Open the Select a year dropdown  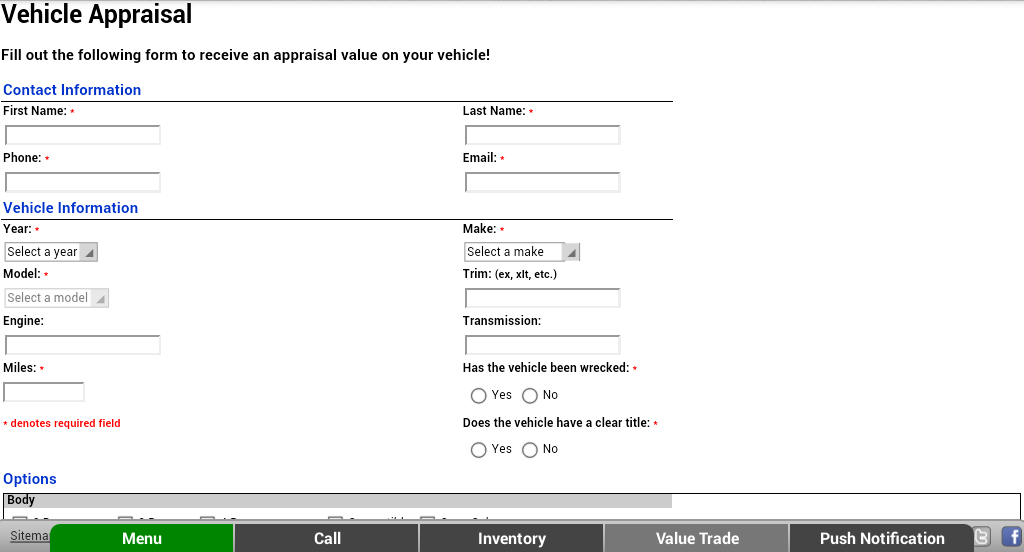51,252
